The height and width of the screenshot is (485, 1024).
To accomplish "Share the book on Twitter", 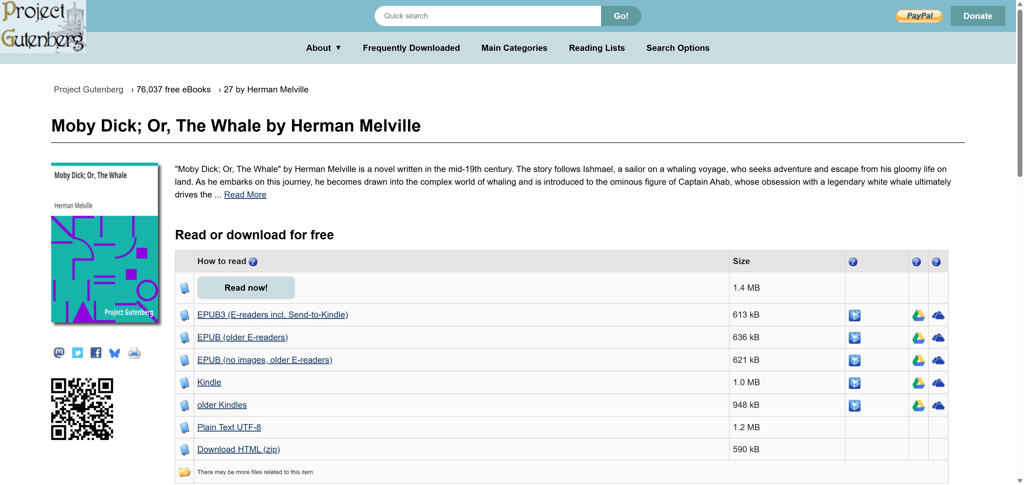I will [x=78, y=353].
